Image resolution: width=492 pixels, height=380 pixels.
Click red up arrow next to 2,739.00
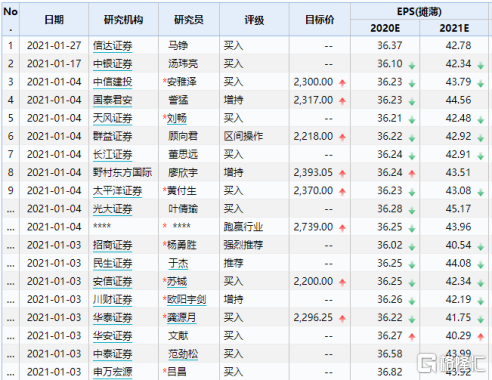pos(342,228)
